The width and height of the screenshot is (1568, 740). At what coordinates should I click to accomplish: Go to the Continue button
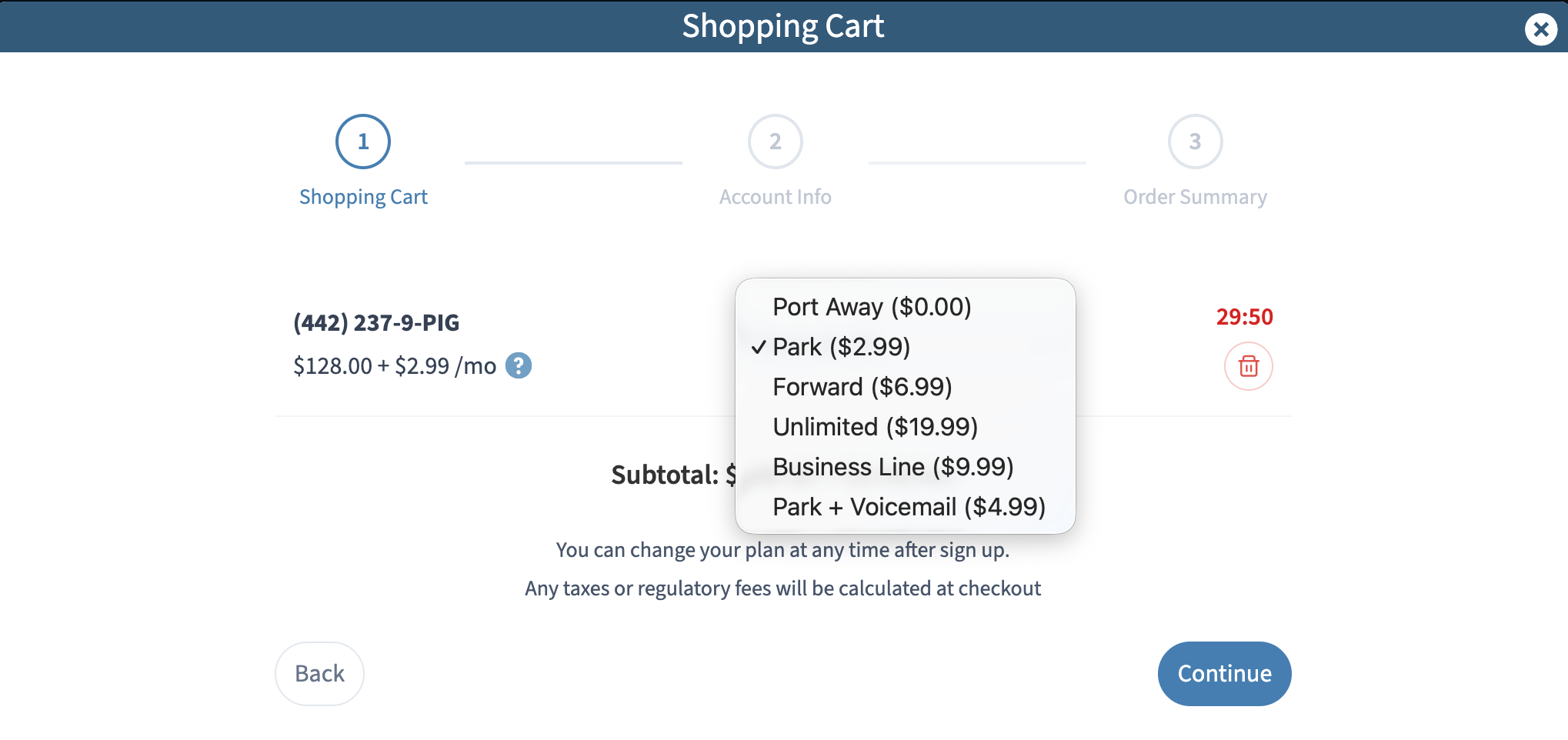[1224, 674]
